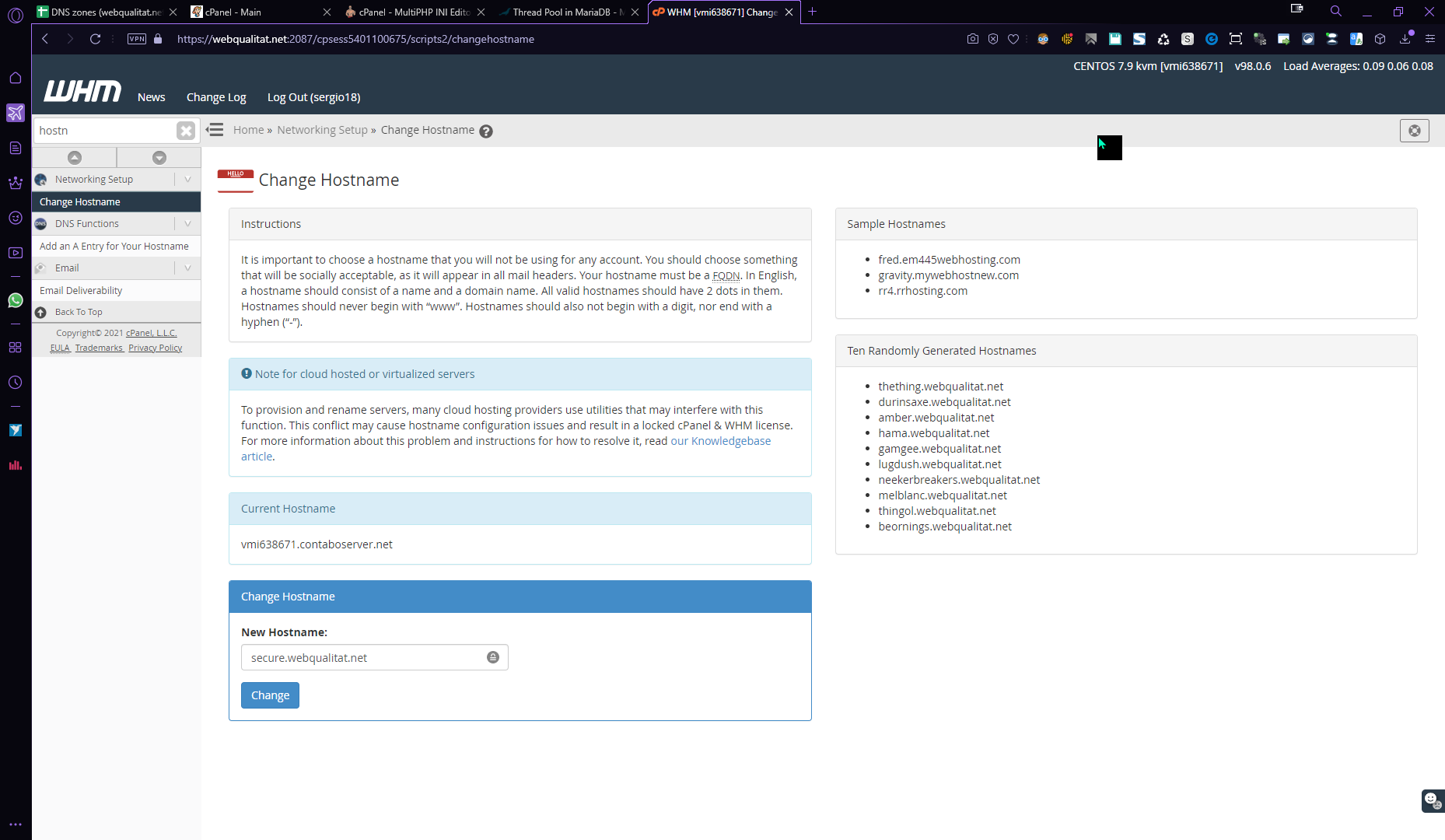The height and width of the screenshot is (840, 1445).
Task: Open the Change Log menu item
Action: [x=216, y=97]
